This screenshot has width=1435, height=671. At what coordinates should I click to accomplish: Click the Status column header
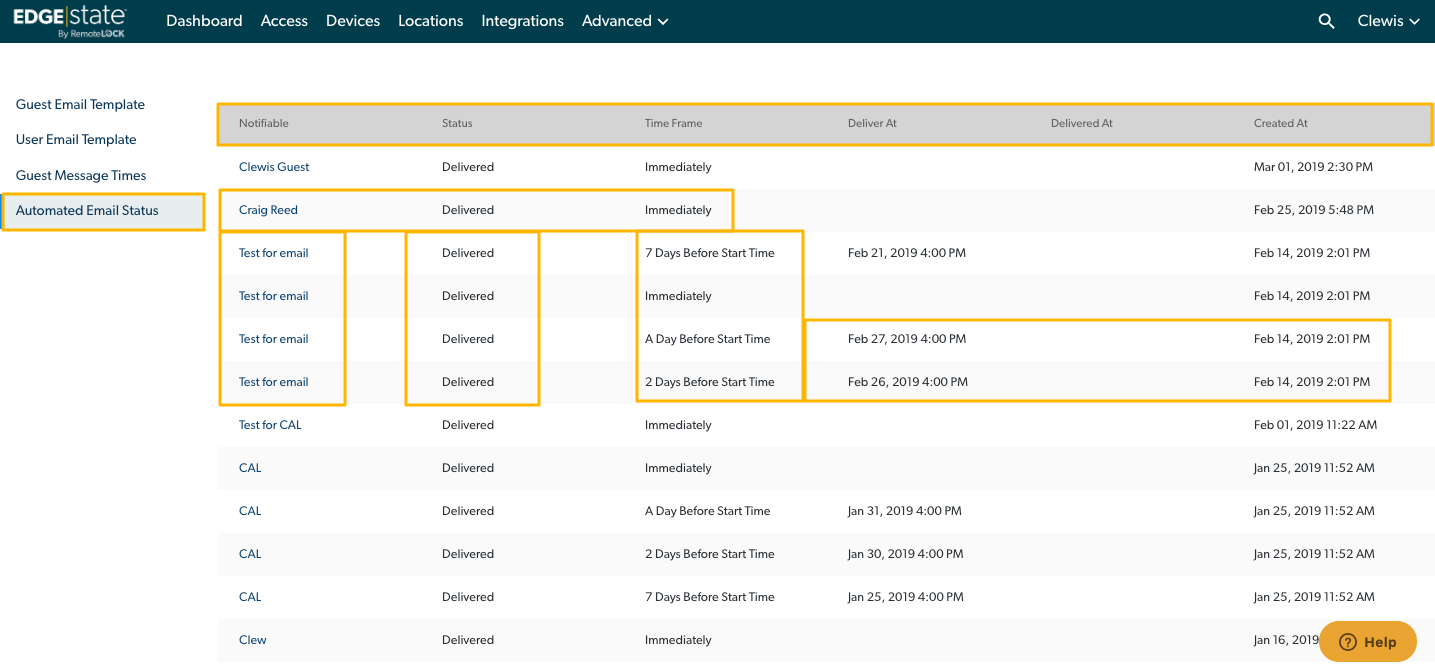[x=457, y=123]
